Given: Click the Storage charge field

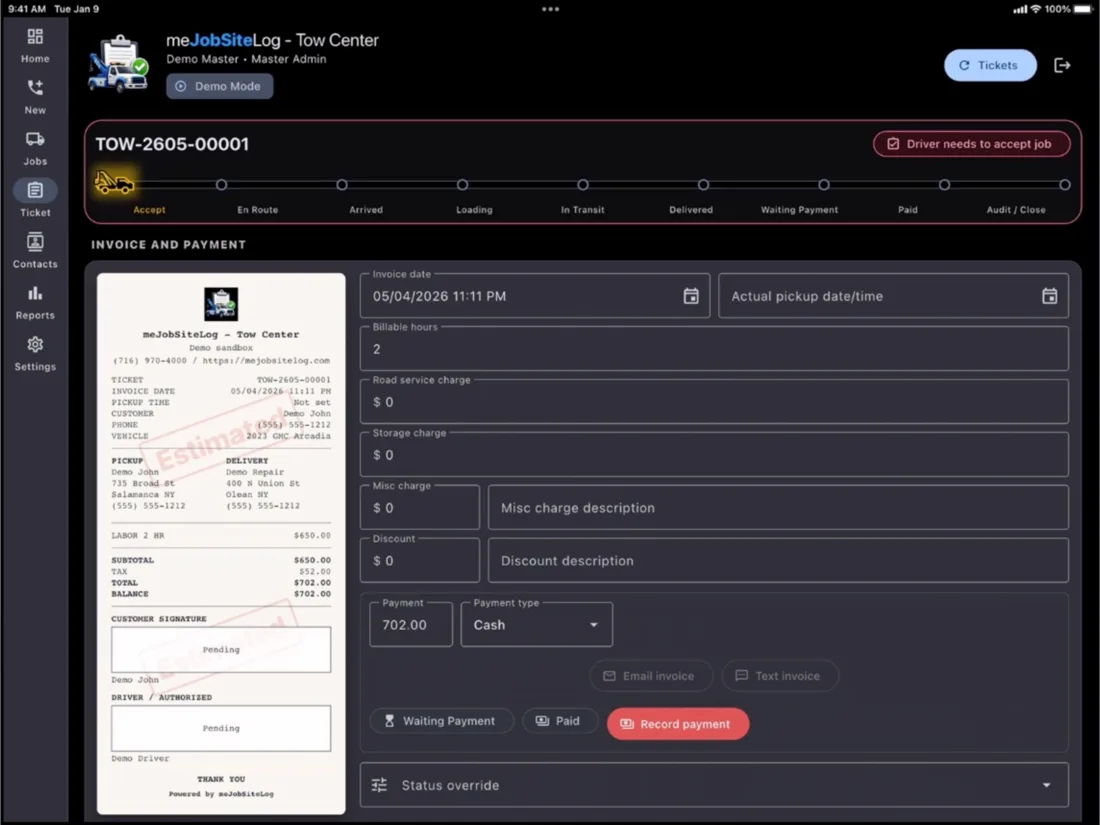Looking at the screenshot, I should point(714,455).
